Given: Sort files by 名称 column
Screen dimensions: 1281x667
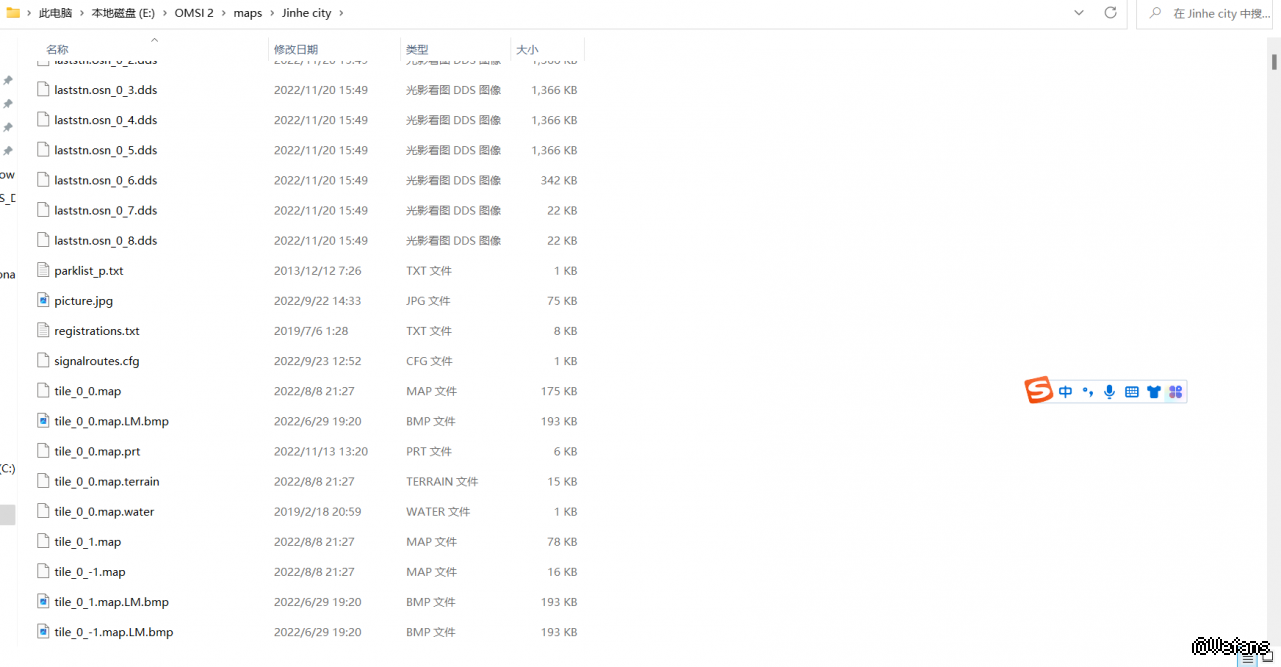Looking at the screenshot, I should (x=57, y=49).
